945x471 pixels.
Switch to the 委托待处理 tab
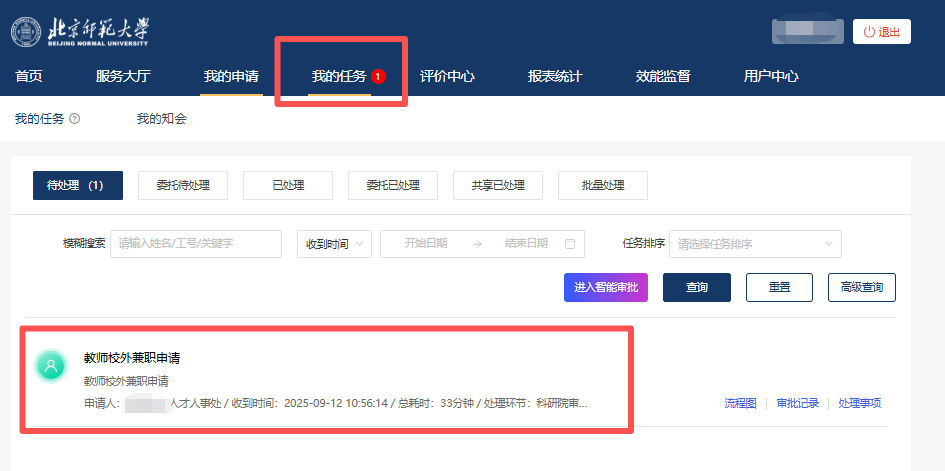click(183, 185)
